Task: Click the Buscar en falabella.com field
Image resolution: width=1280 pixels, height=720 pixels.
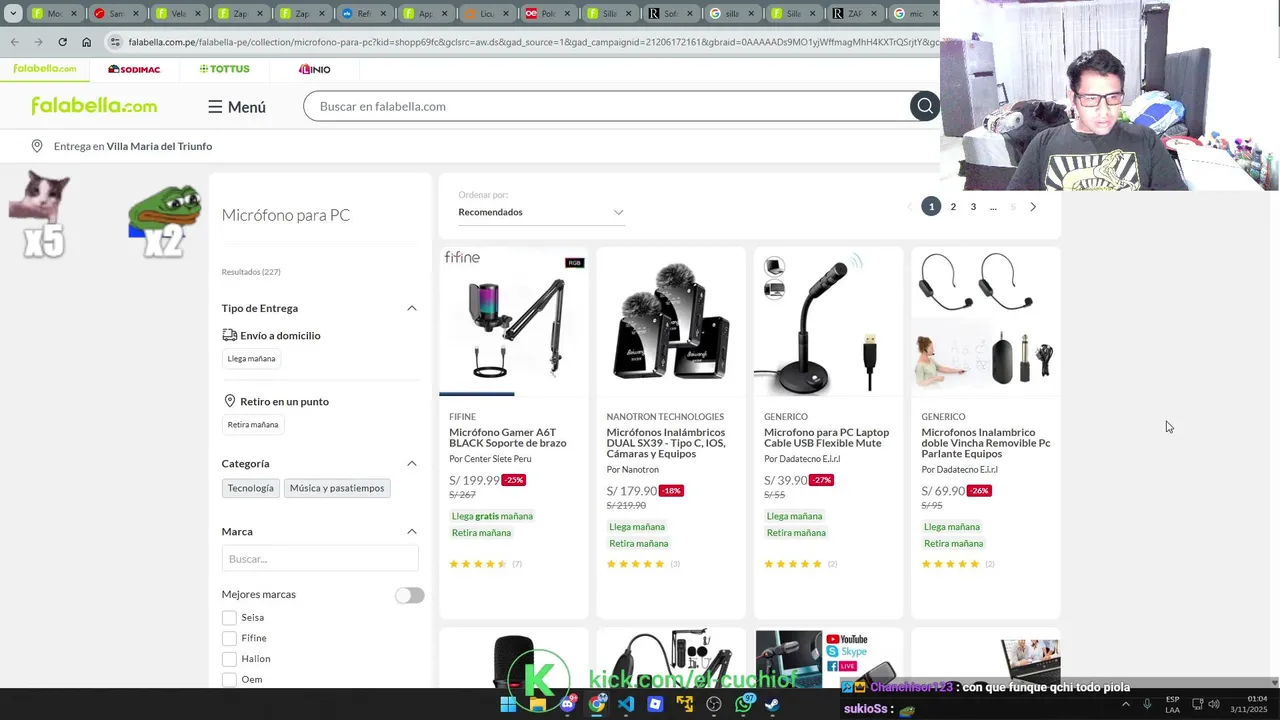Action: pyautogui.click(x=606, y=106)
